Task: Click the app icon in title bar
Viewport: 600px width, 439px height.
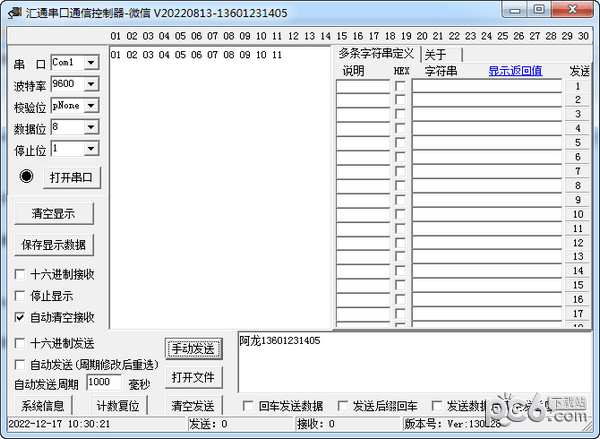Action: [x=15, y=13]
